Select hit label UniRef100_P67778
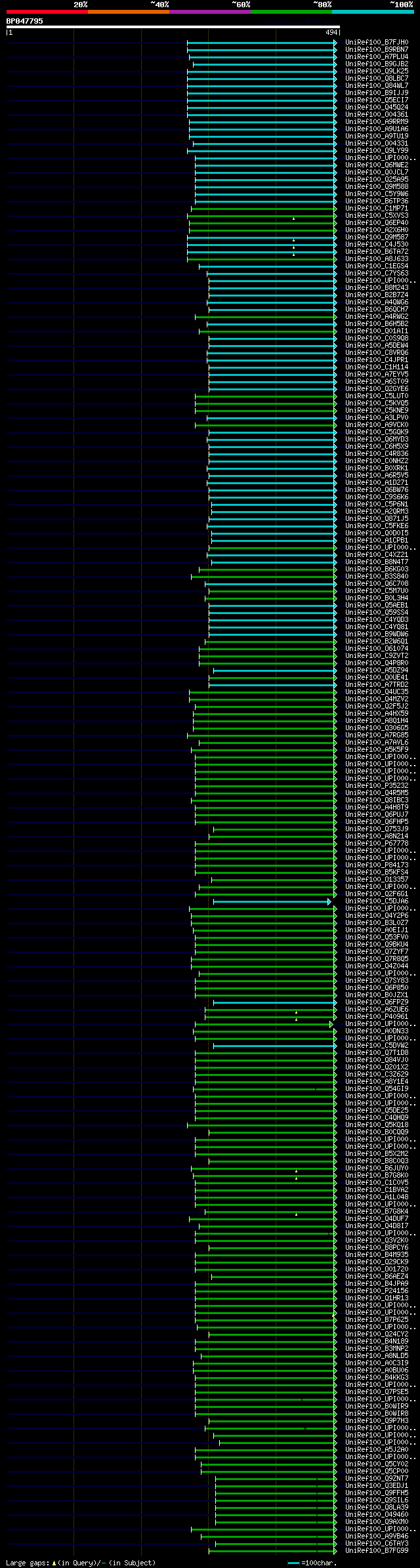 [377, 844]
